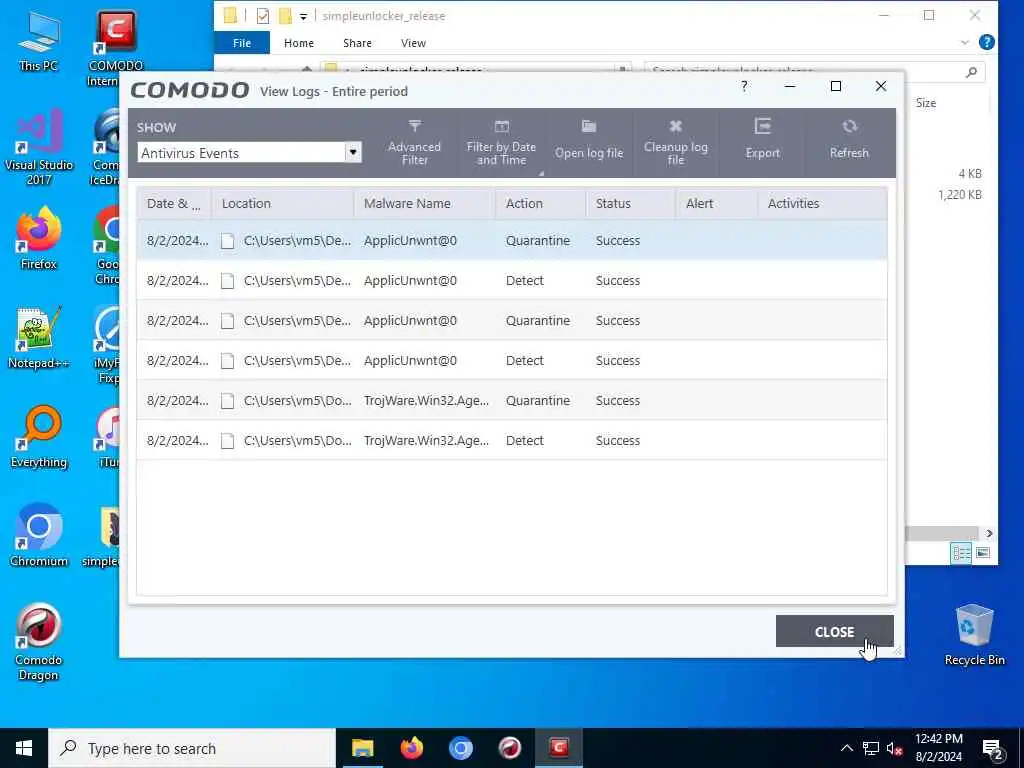Click the Status column header
The image size is (1024, 768).
coord(630,203)
